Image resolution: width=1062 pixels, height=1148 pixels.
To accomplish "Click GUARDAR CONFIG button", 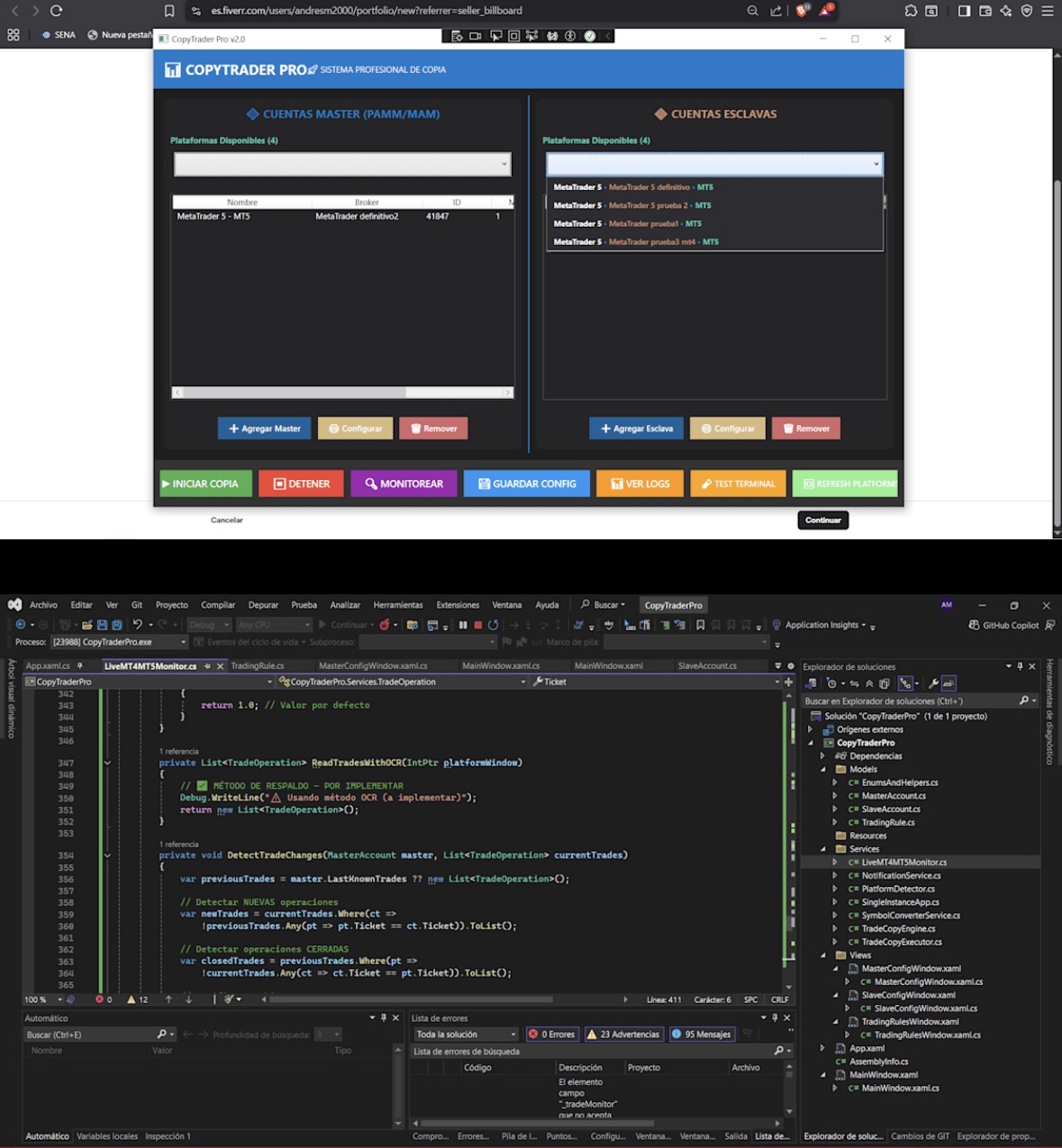I will point(527,484).
